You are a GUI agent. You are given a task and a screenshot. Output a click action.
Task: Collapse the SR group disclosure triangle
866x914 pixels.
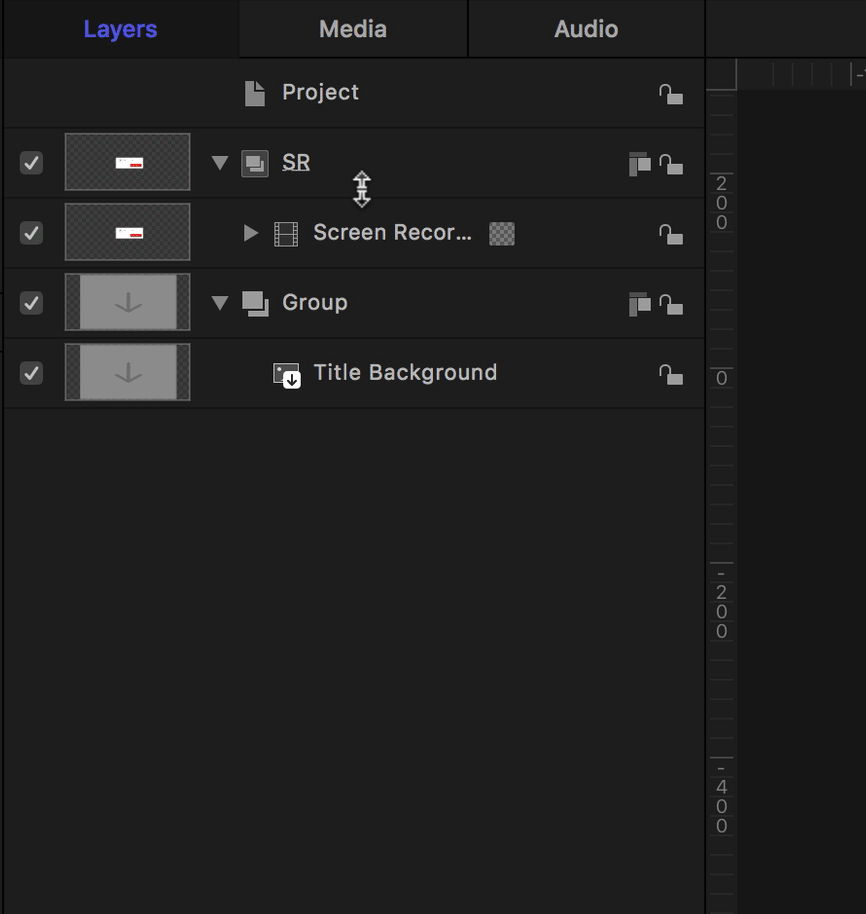coord(220,163)
